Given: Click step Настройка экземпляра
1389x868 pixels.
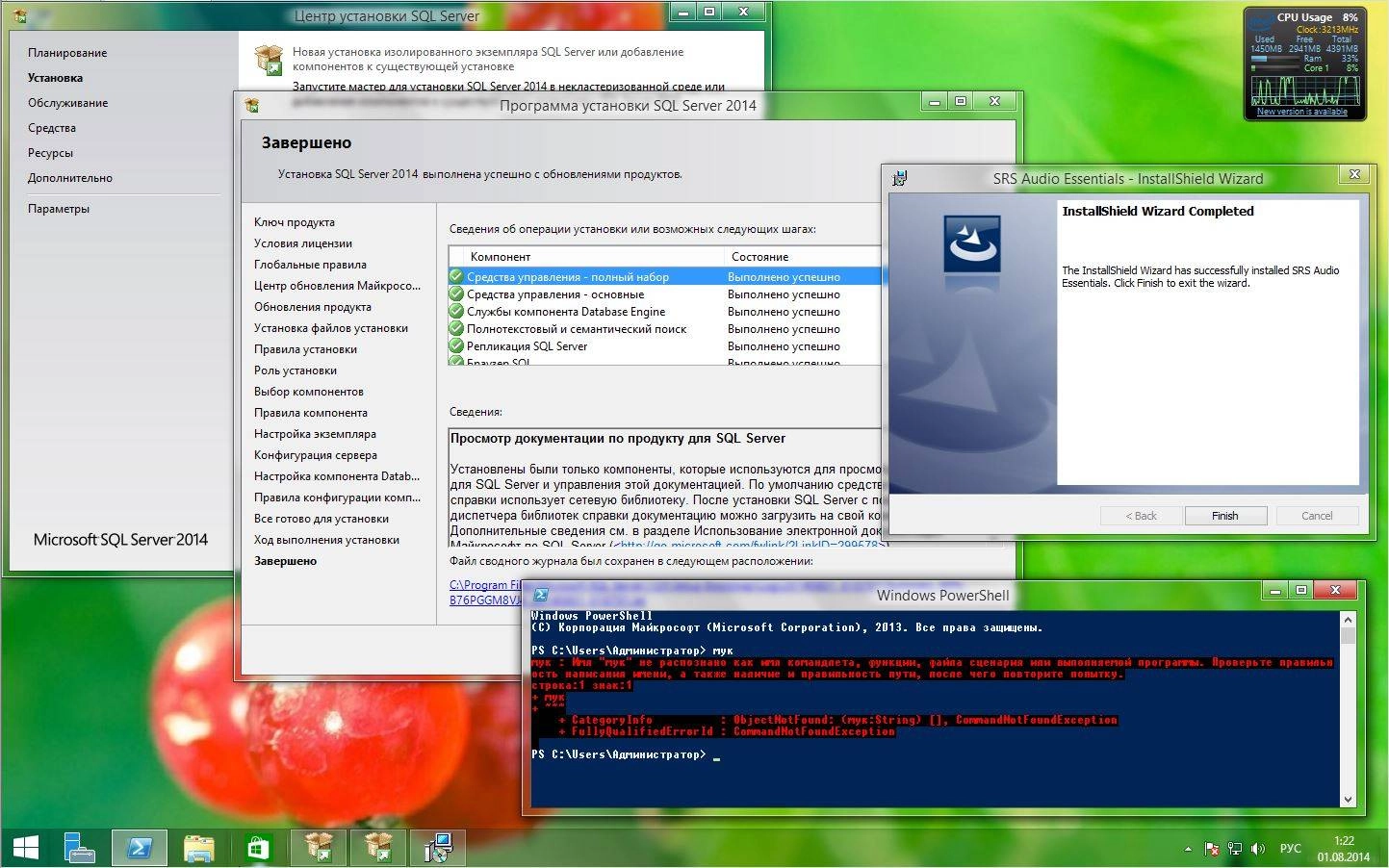Looking at the screenshot, I should tap(315, 434).
